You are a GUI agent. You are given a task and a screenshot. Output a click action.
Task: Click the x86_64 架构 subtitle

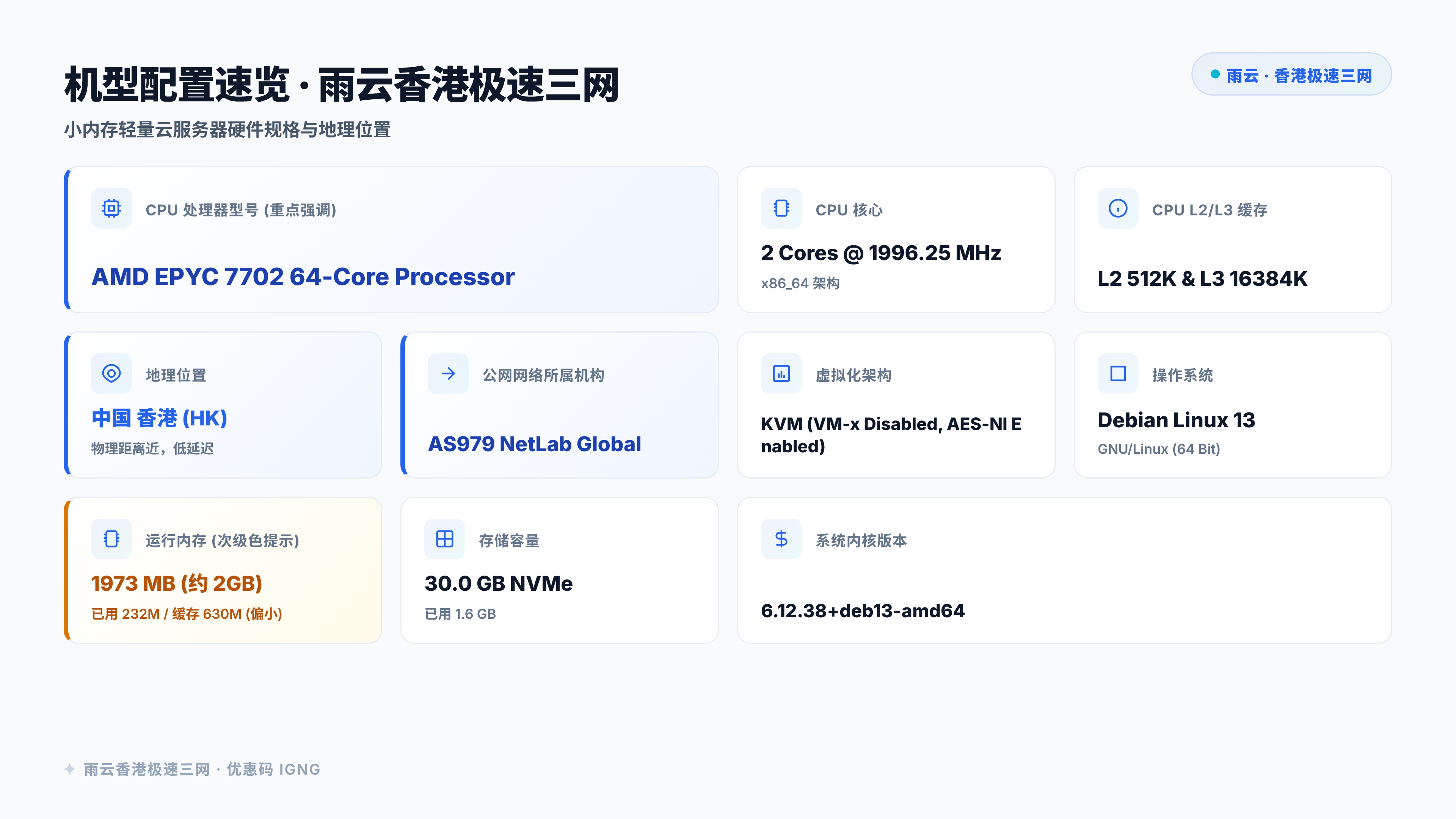[x=800, y=283]
